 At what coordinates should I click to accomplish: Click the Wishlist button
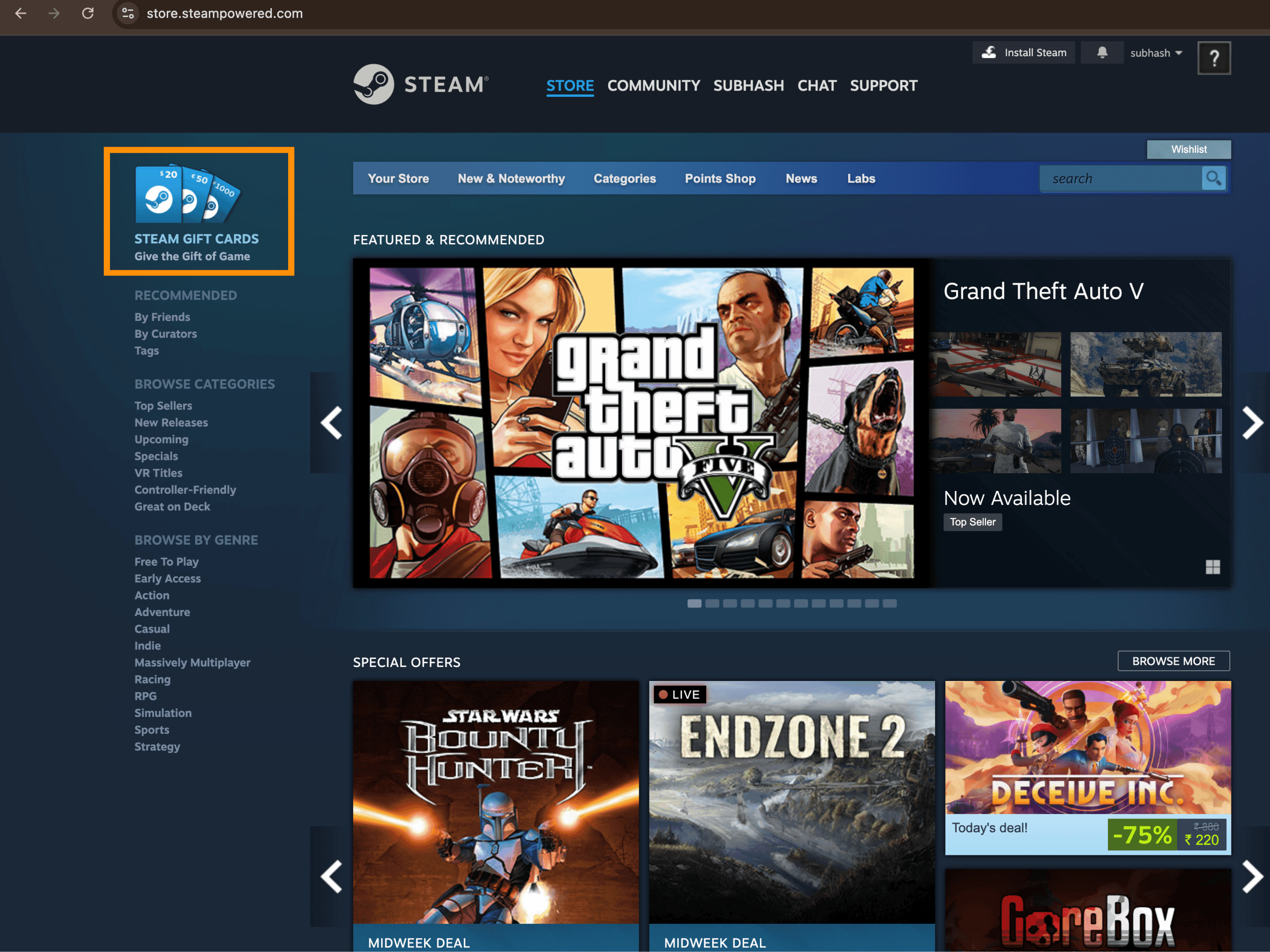click(1189, 149)
